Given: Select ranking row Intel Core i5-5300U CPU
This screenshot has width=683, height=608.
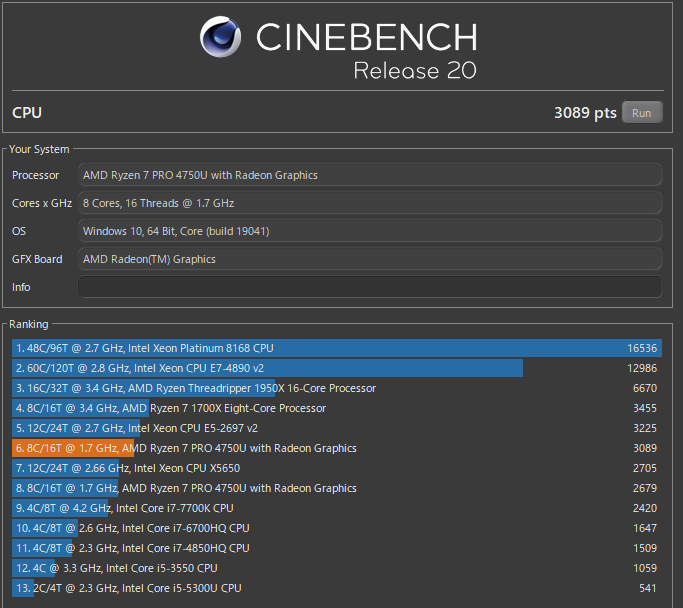Looking at the screenshot, I should click(337, 588).
